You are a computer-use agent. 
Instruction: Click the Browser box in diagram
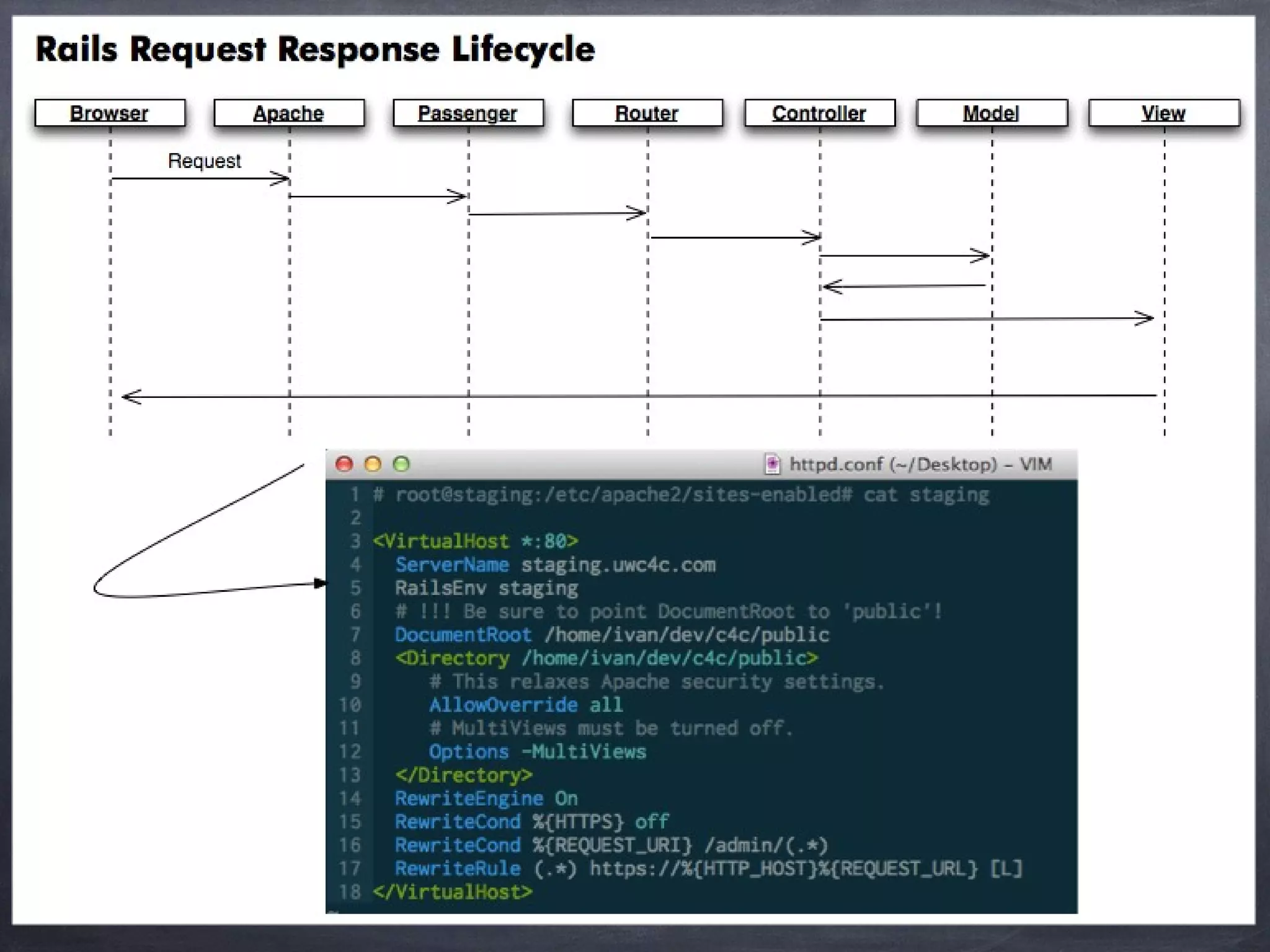pos(110,113)
